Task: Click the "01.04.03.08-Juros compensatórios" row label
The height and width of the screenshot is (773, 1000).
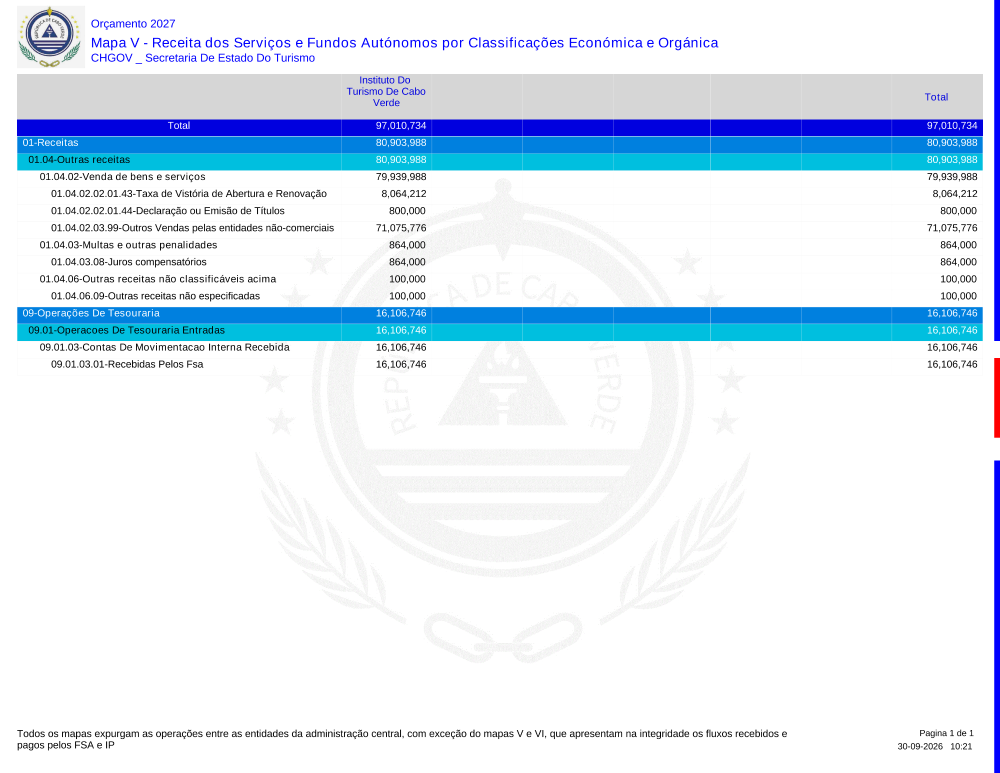Action: pyautogui.click(x=129, y=262)
